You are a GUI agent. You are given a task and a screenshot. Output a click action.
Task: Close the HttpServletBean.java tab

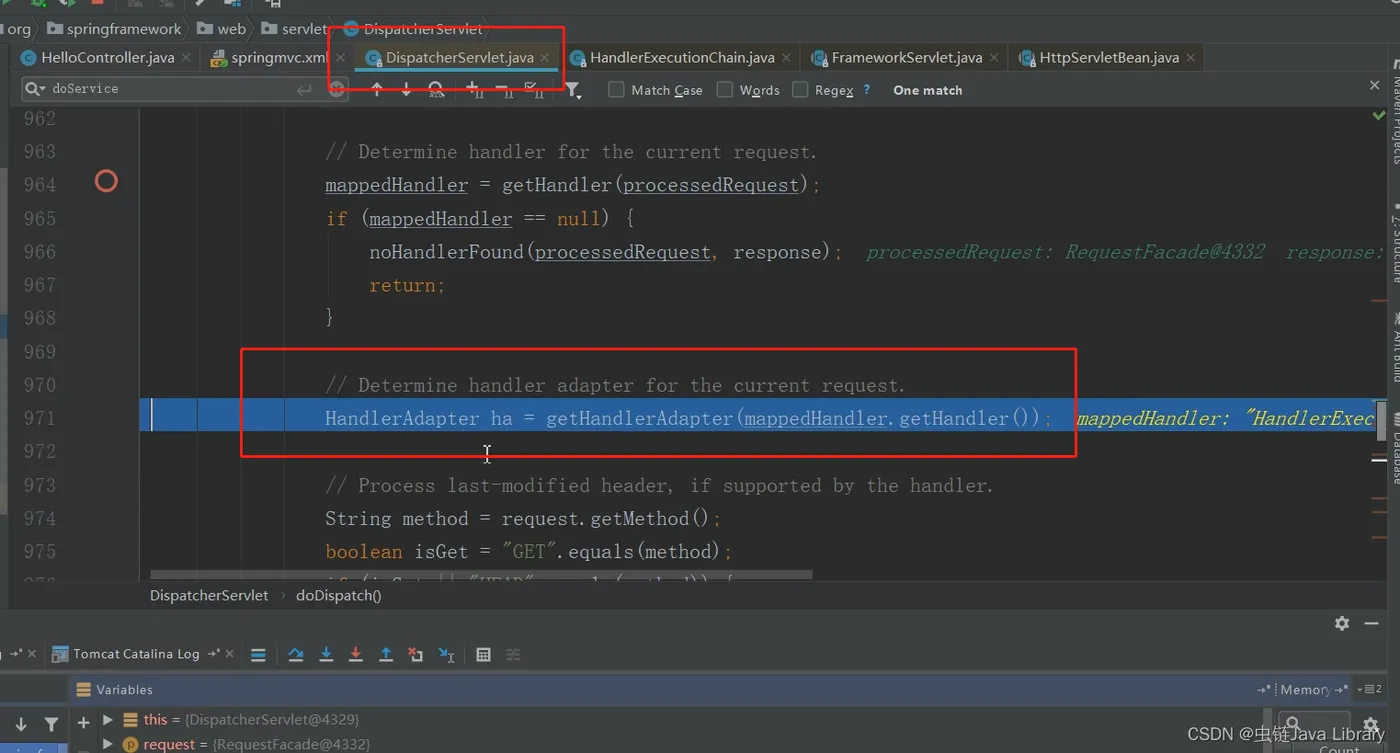1191,58
